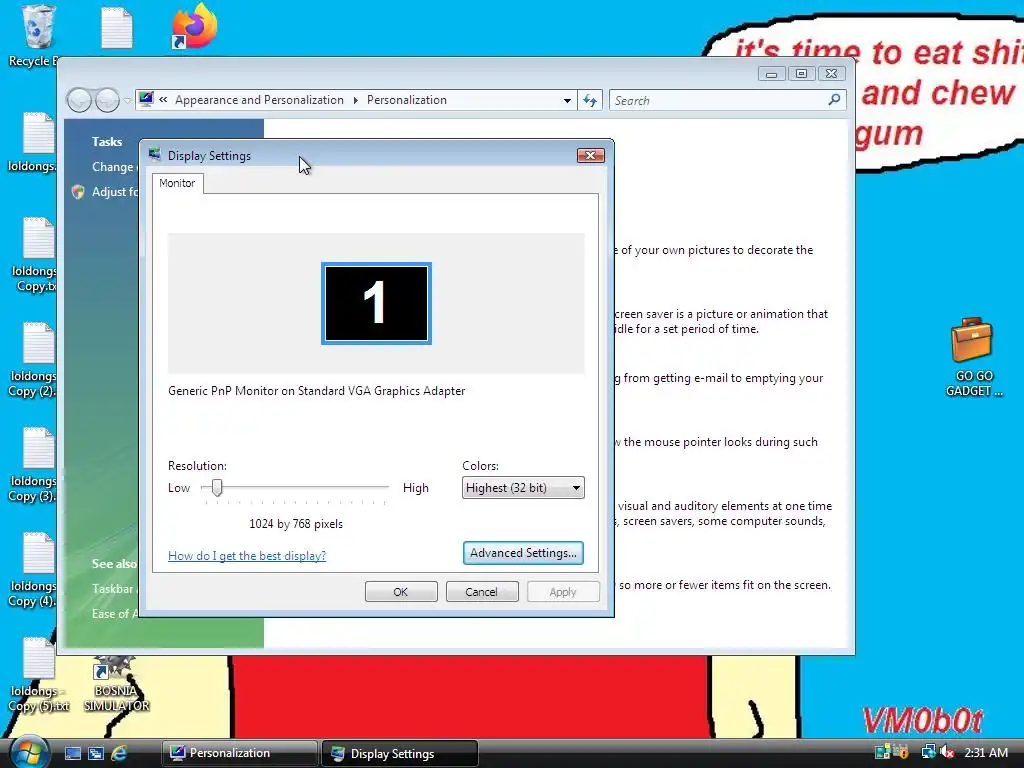The width and height of the screenshot is (1024, 768).
Task: Open recent pages dropdown next to Forward
Action: pyautogui.click(x=127, y=101)
